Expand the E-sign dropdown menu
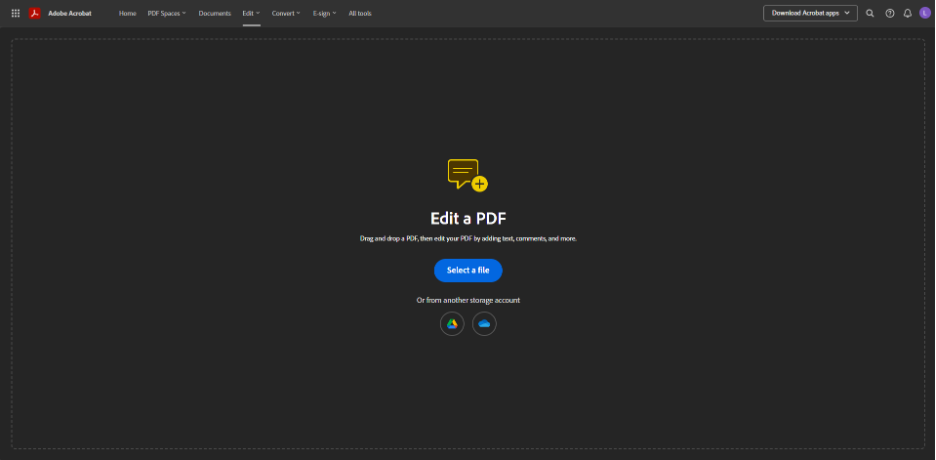The height and width of the screenshot is (460, 936). [x=324, y=13]
